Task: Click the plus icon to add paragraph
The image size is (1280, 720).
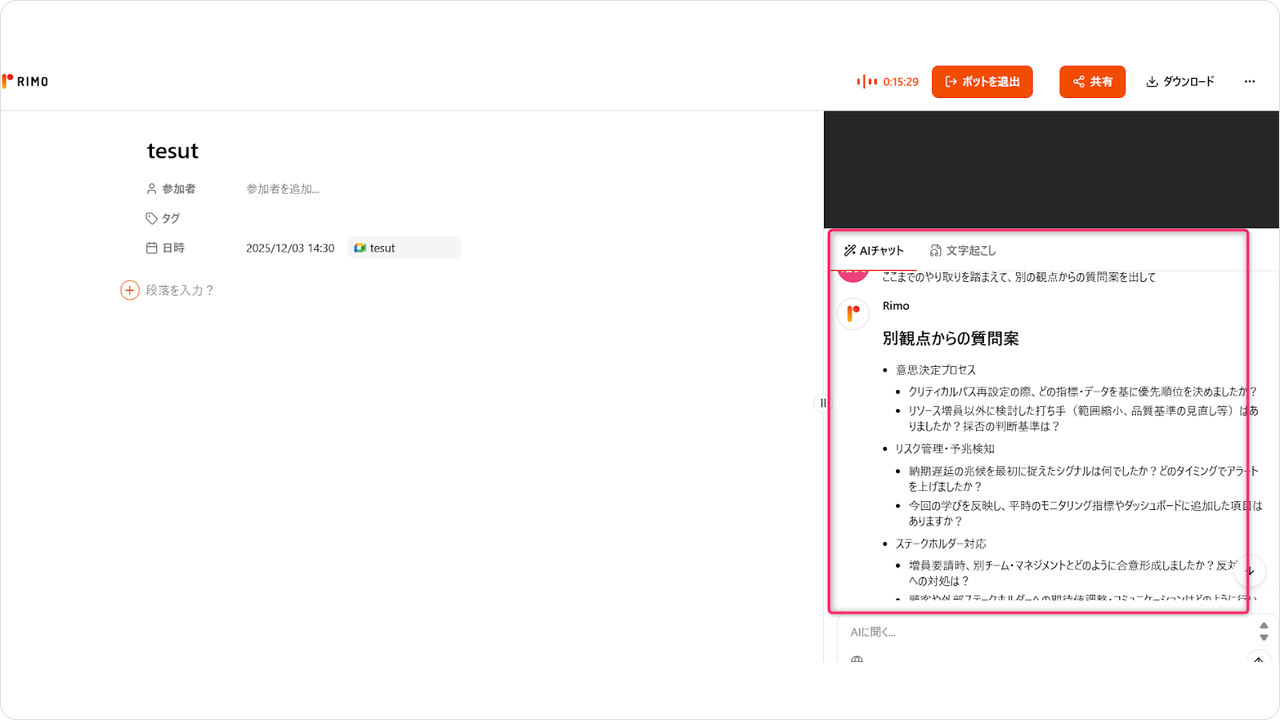Action: (130, 290)
